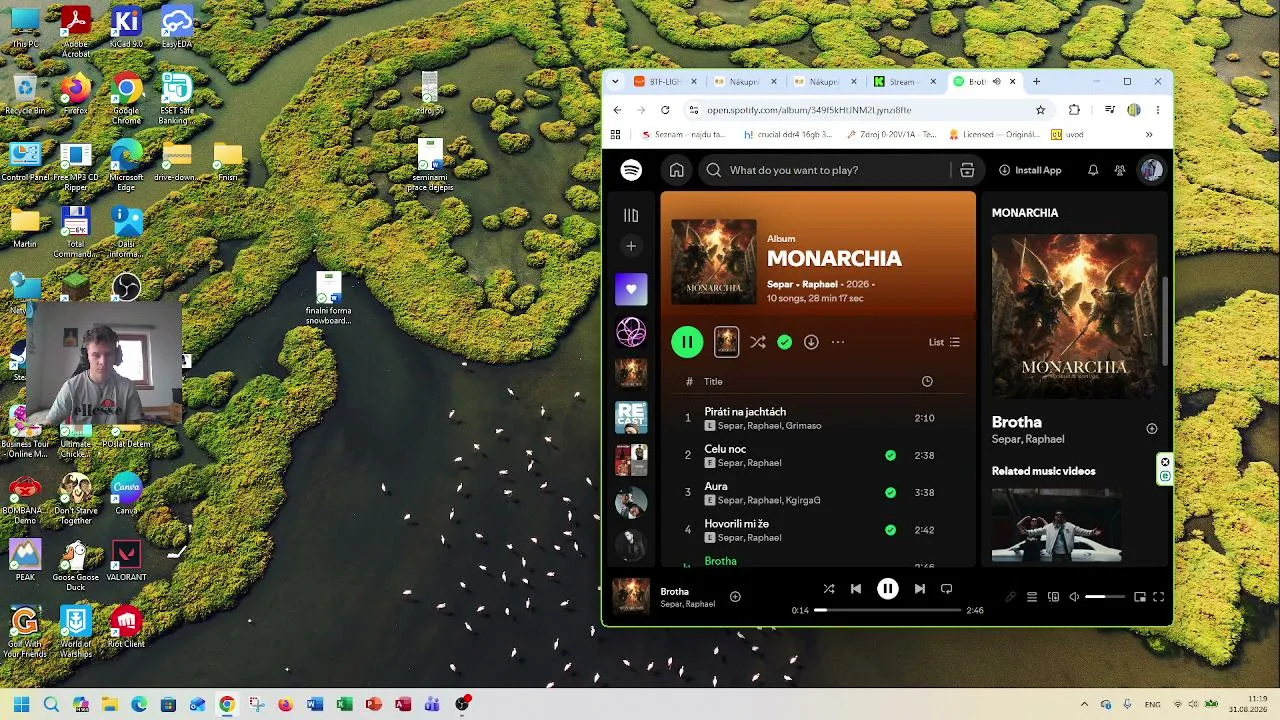1280x720 pixels.
Task: Switch to the BTF-LIGHTING browser tab
Action: pyautogui.click(x=665, y=82)
